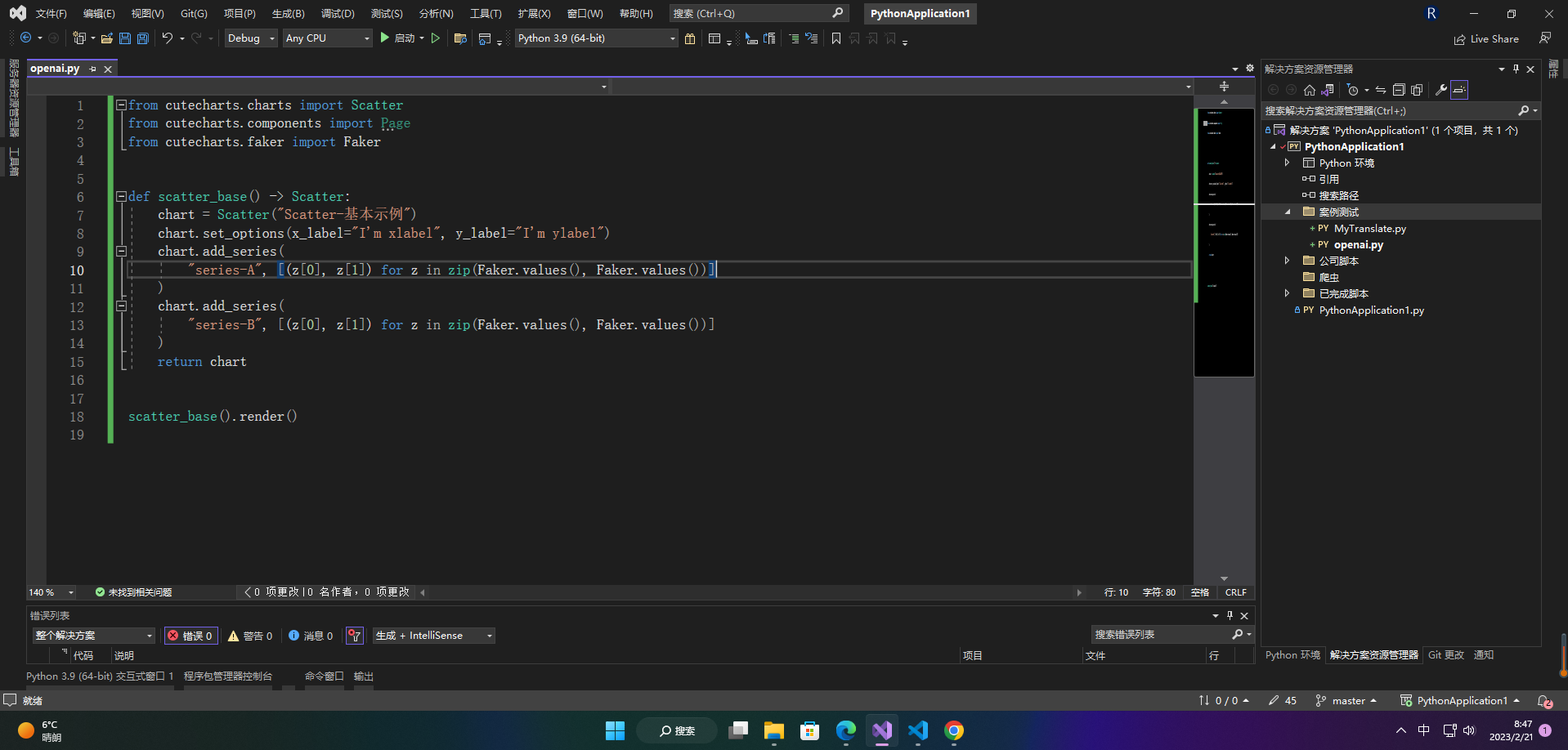
Task: Click the feedback person icon near Live Share
Action: coord(1544,38)
